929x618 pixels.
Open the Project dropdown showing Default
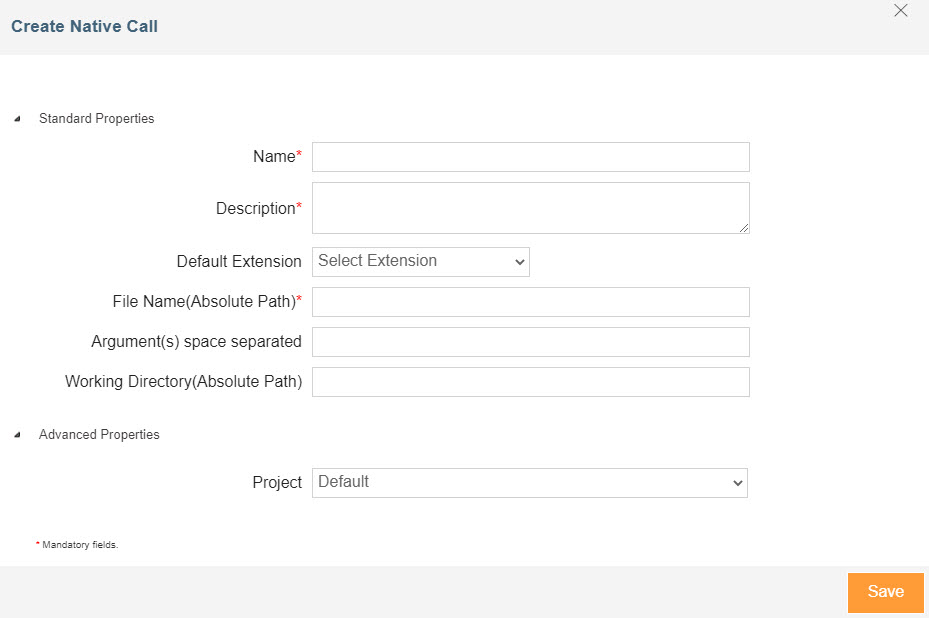click(530, 482)
